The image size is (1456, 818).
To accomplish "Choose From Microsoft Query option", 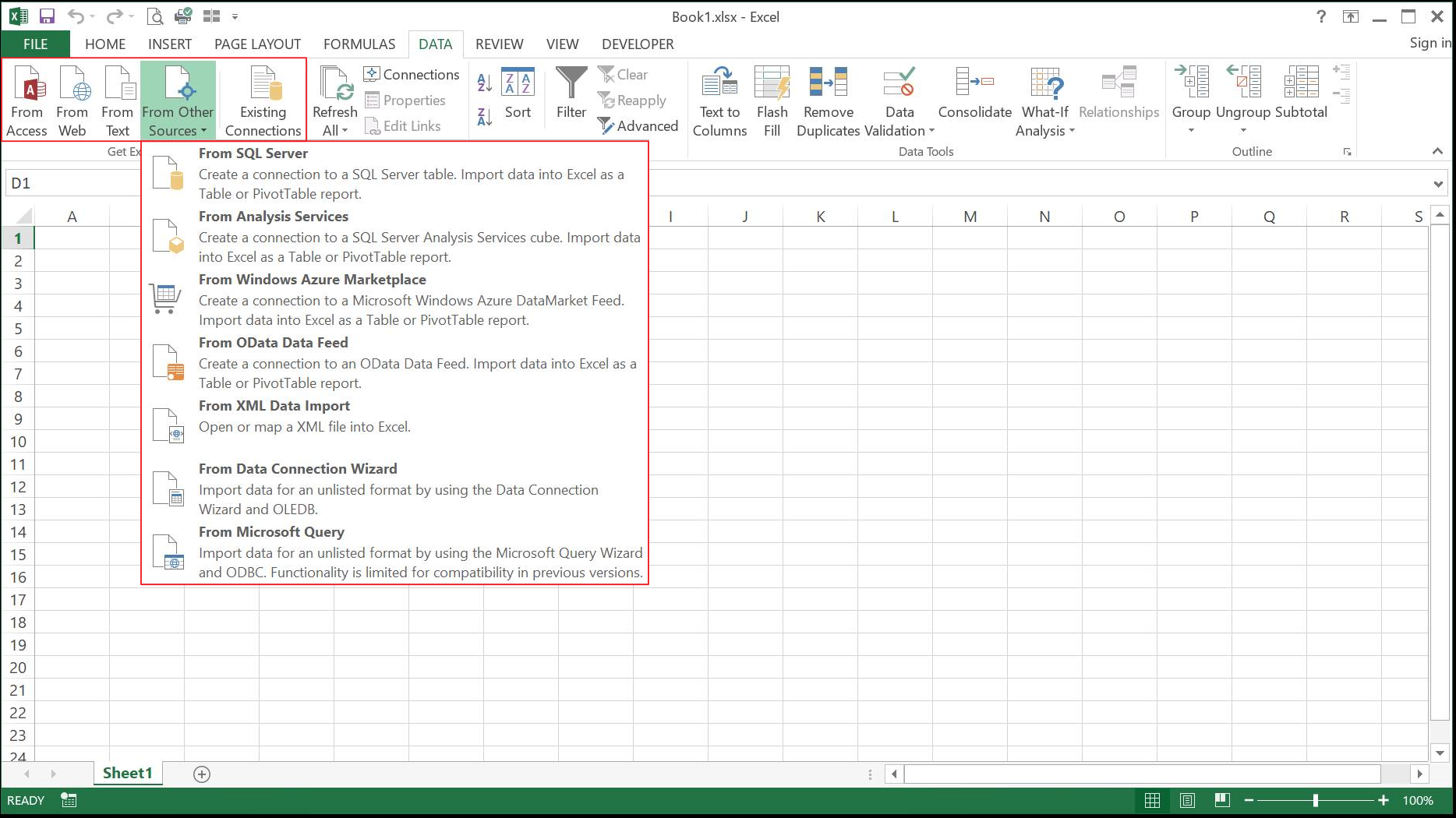I will tap(395, 552).
